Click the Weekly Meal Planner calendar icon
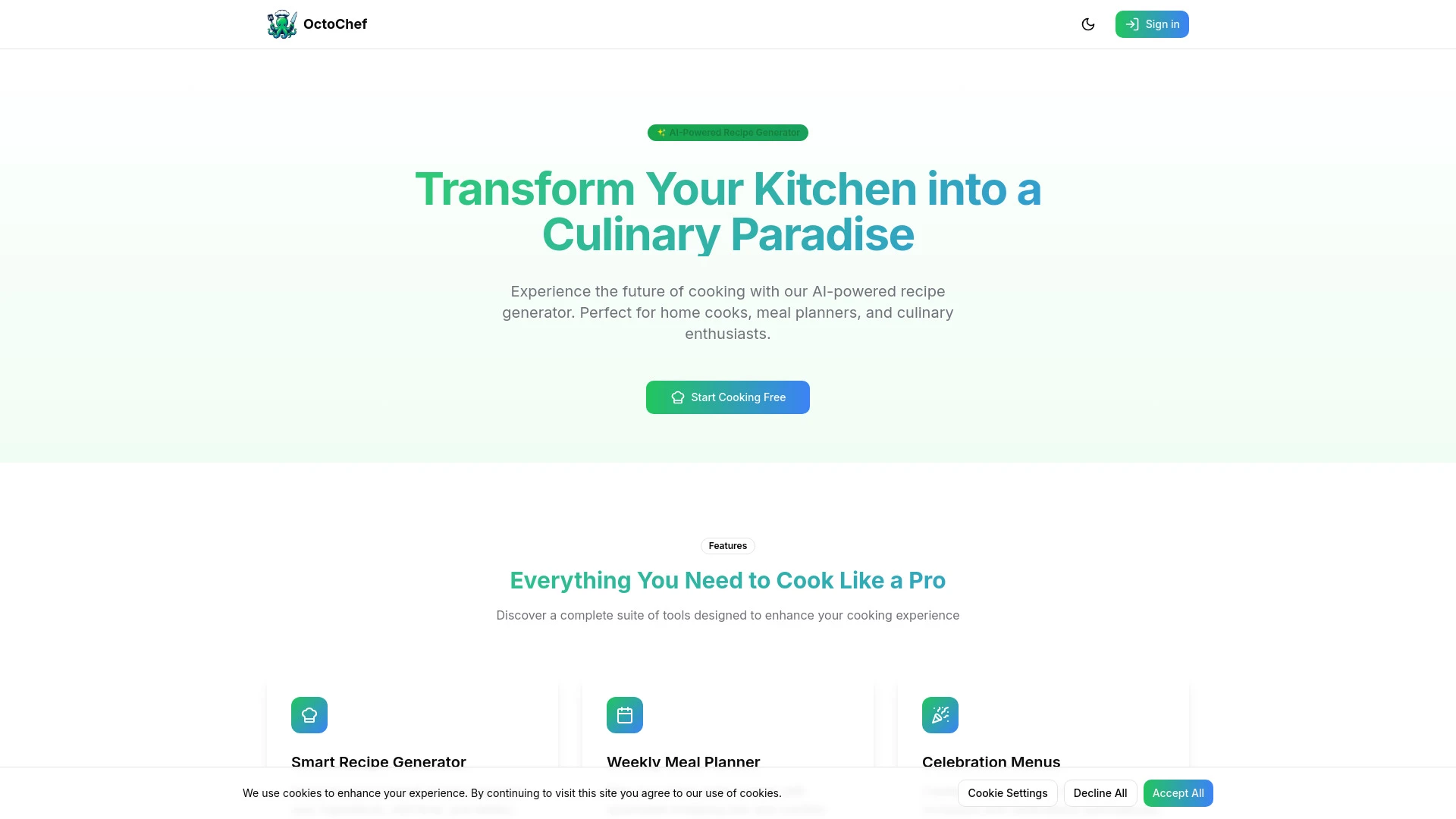This screenshot has height=819, width=1456. point(624,714)
